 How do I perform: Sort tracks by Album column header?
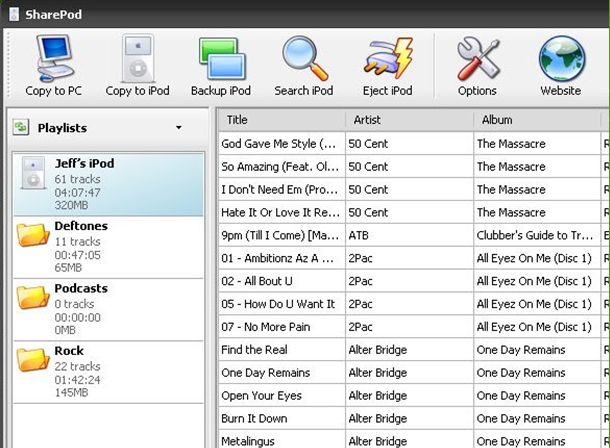[537, 120]
